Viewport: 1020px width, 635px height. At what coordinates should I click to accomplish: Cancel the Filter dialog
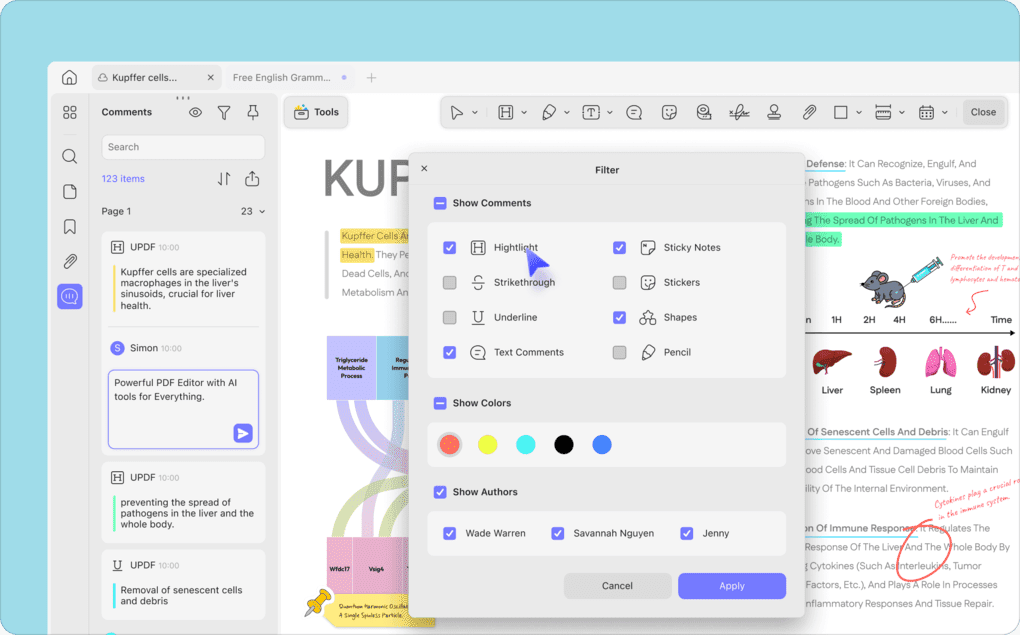coord(617,586)
